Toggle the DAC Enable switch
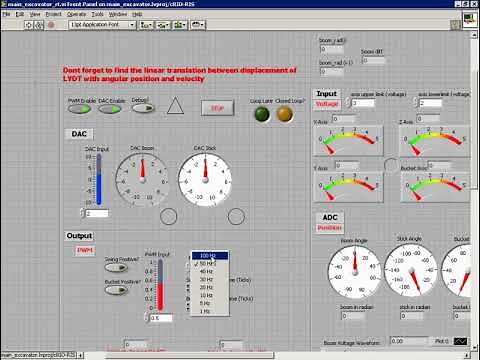 (x=109, y=109)
